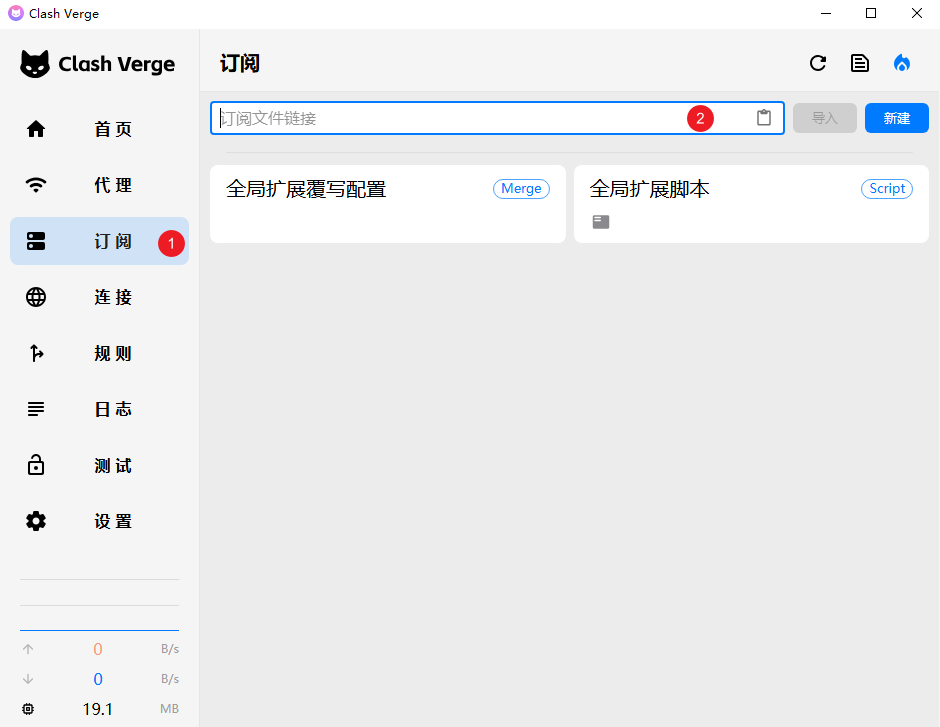Click the clipboard paste icon in URL field
This screenshot has height=727, width=940.
764,117
